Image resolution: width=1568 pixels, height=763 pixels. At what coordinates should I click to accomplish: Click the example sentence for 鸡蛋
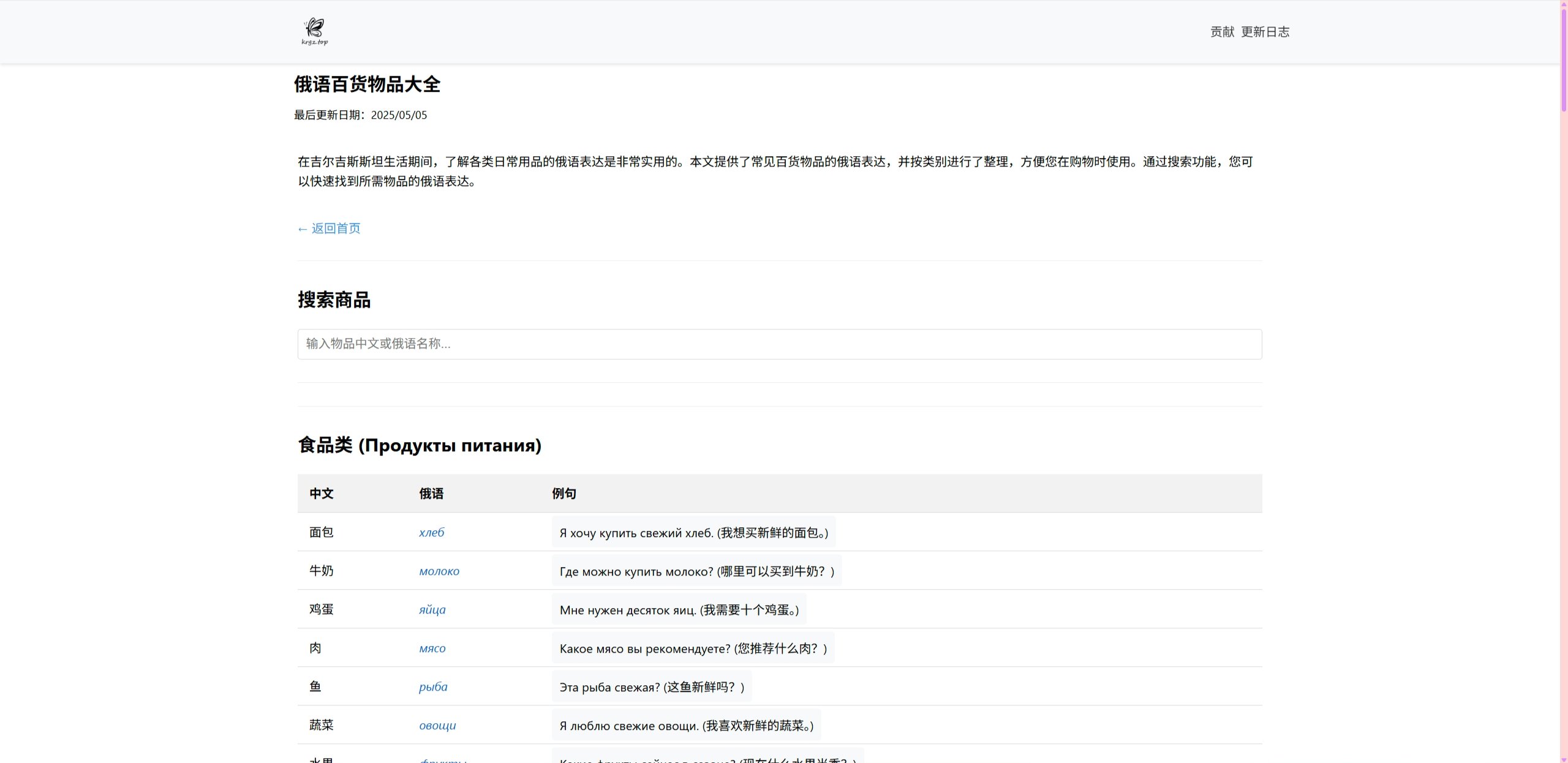point(679,610)
